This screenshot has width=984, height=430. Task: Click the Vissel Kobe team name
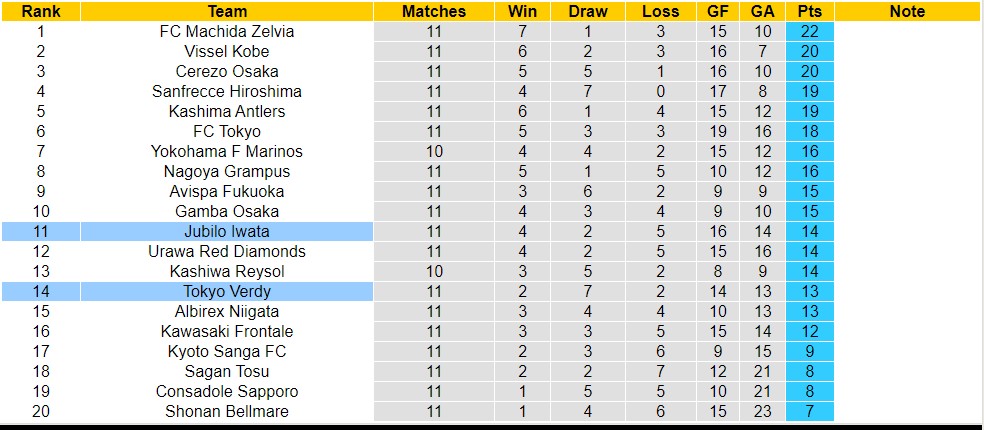pos(227,51)
